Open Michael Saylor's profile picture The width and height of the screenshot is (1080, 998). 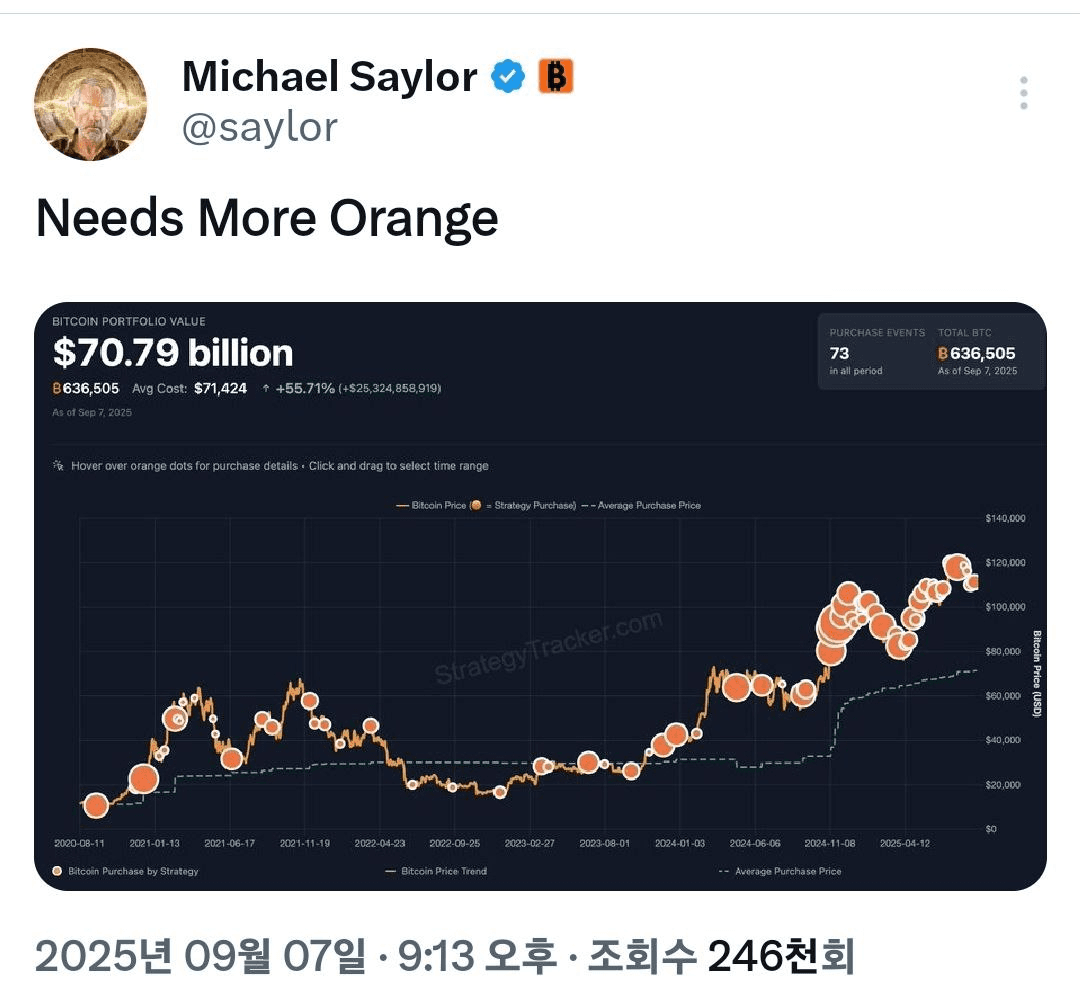pos(90,105)
